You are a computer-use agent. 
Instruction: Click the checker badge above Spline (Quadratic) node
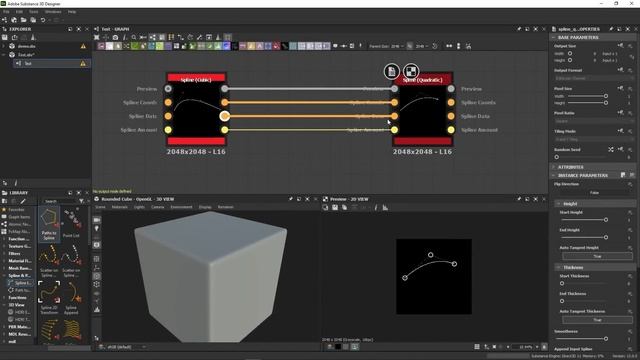(411, 71)
